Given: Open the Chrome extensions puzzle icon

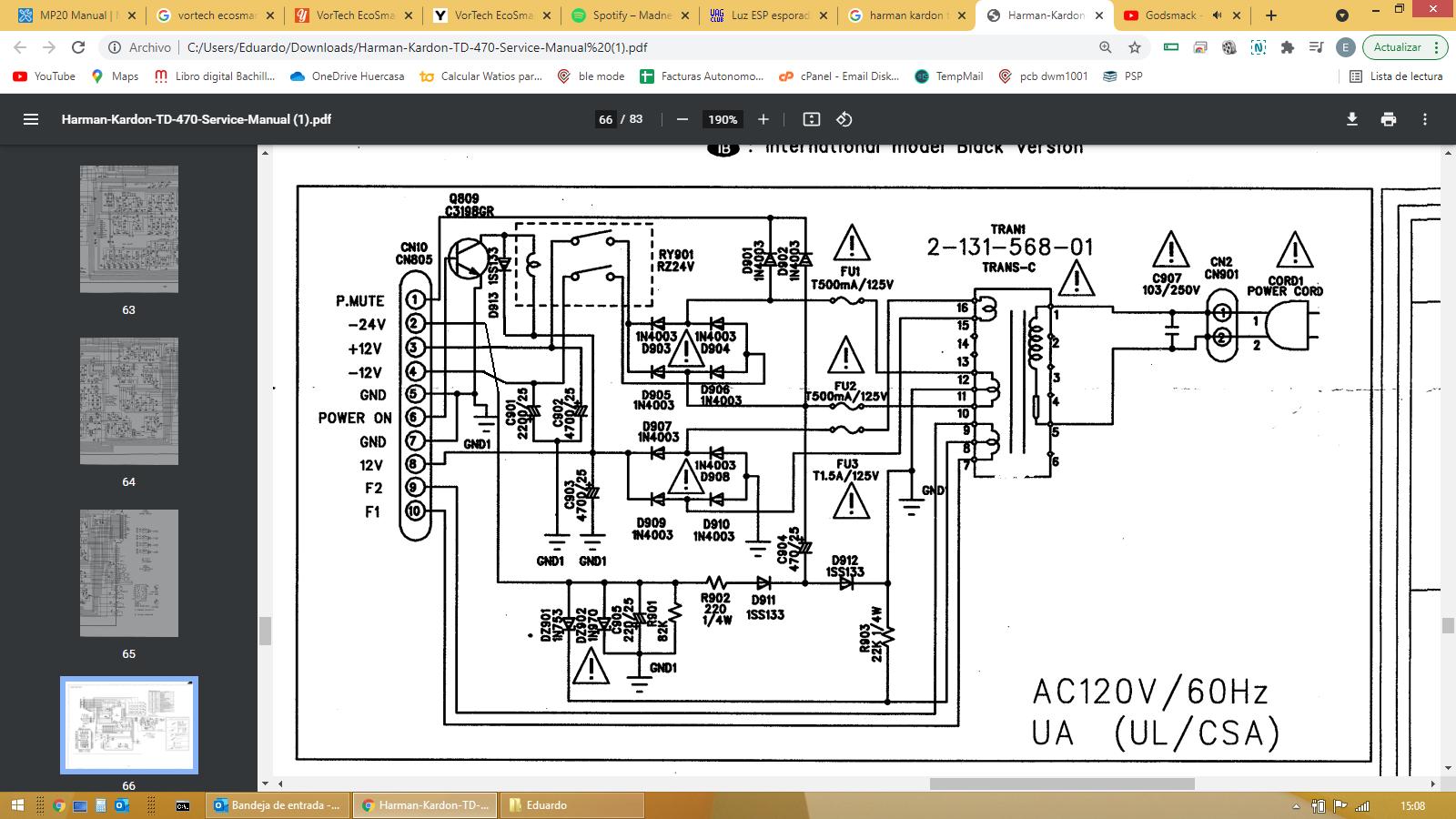Looking at the screenshot, I should 1288,47.
